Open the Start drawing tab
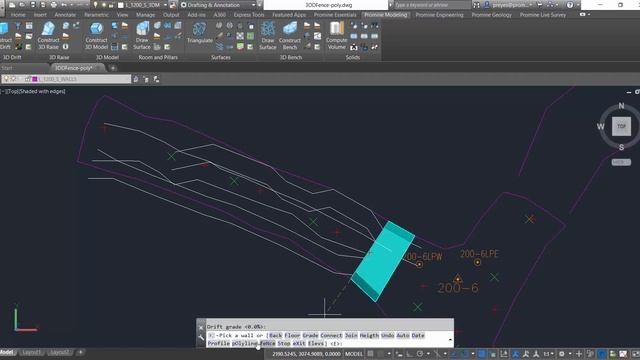The width and height of the screenshot is (640, 360). click(x=7, y=68)
